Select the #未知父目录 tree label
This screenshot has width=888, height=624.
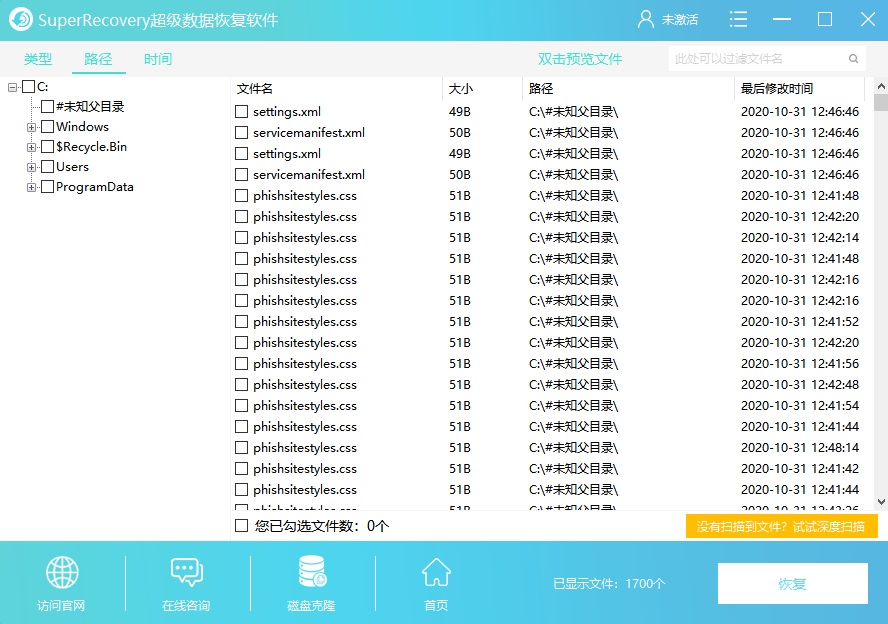tap(90, 106)
